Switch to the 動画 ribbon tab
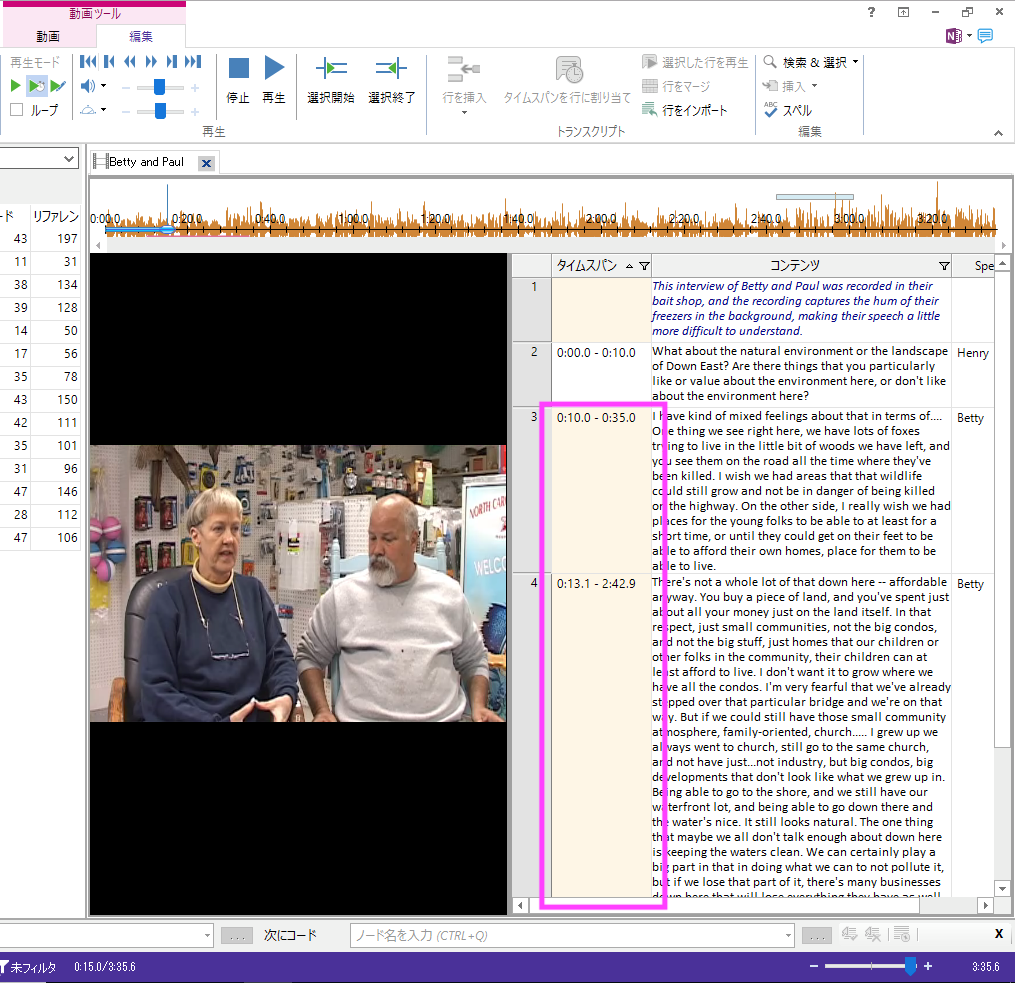 point(48,36)
